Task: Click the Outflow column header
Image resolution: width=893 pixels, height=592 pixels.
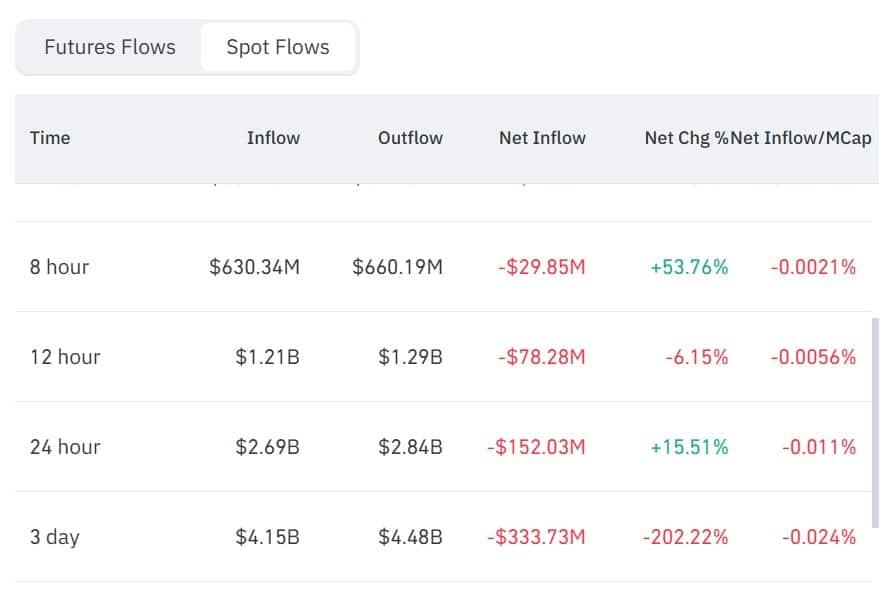Action: (x=410, y=138)
